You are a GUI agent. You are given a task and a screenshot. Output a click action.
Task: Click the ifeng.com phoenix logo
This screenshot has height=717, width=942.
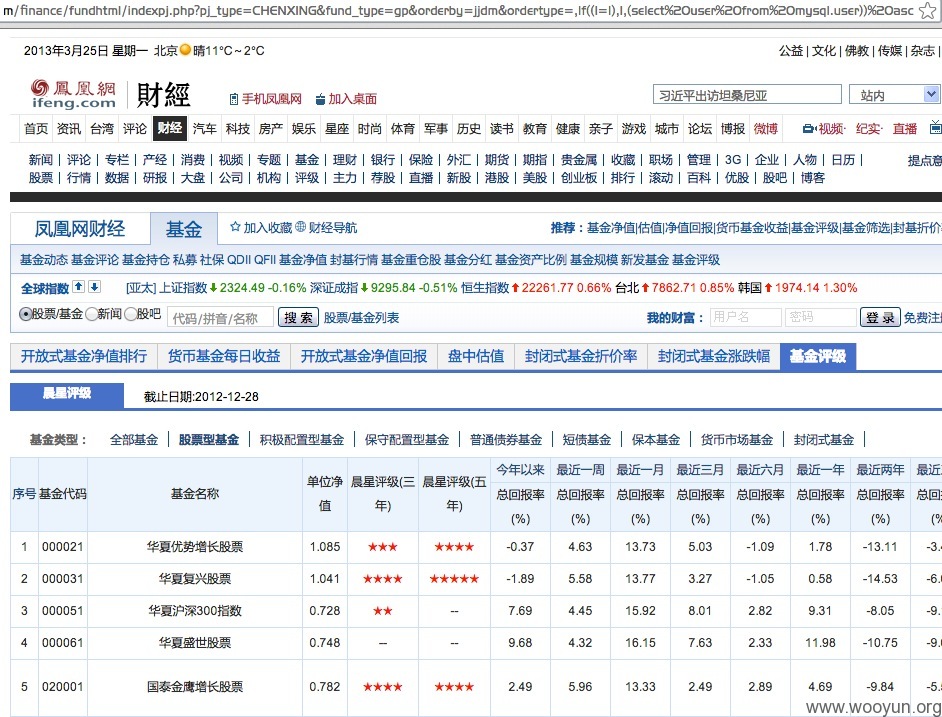click(x=73, y=94)
